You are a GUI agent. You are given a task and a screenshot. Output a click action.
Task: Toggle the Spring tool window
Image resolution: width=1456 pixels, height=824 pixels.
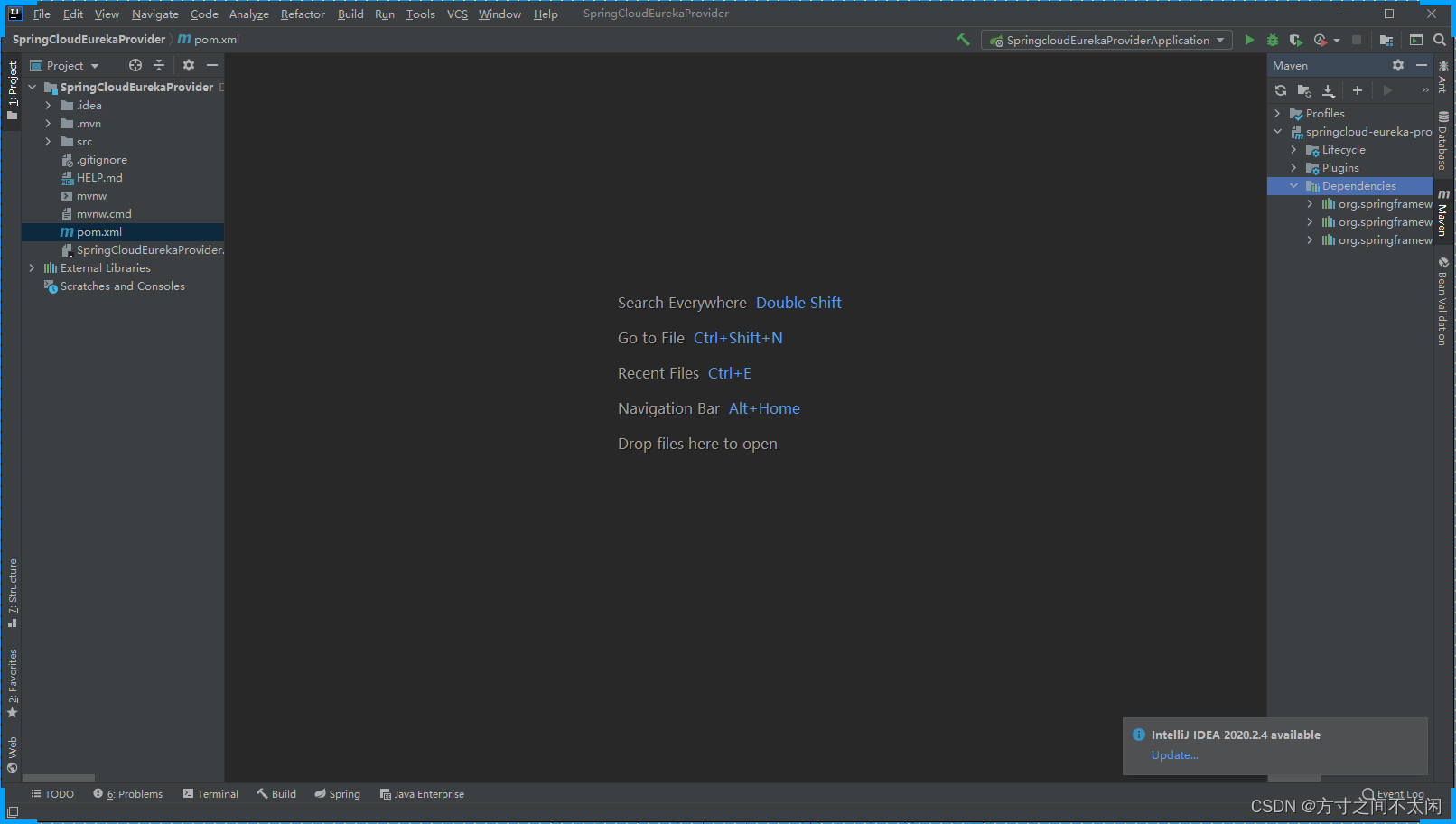337,794
